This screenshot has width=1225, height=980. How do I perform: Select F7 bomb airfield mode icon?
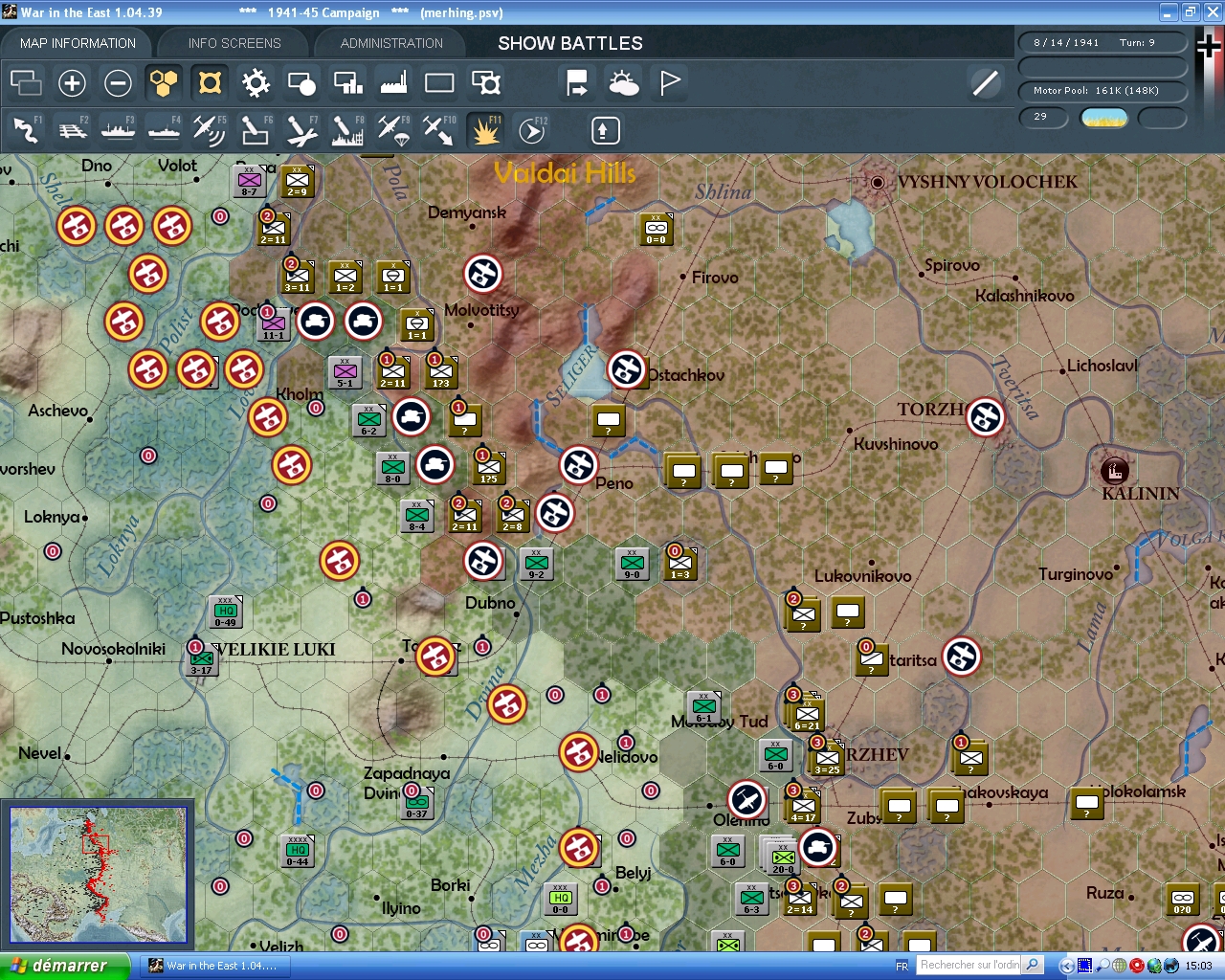pyautogui.click(x=301, y=130)
